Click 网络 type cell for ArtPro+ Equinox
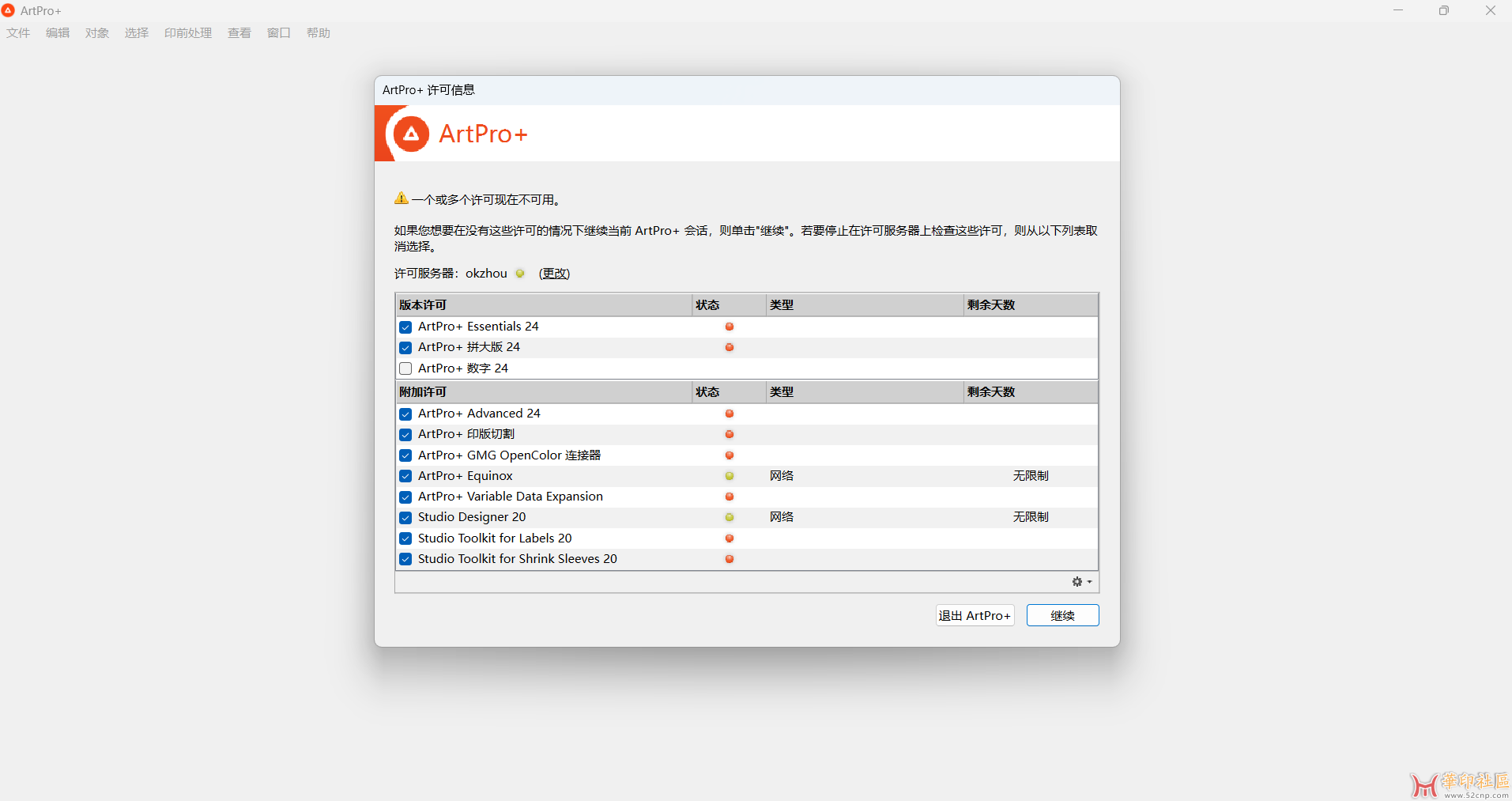1512x801 pixels. 782,476
